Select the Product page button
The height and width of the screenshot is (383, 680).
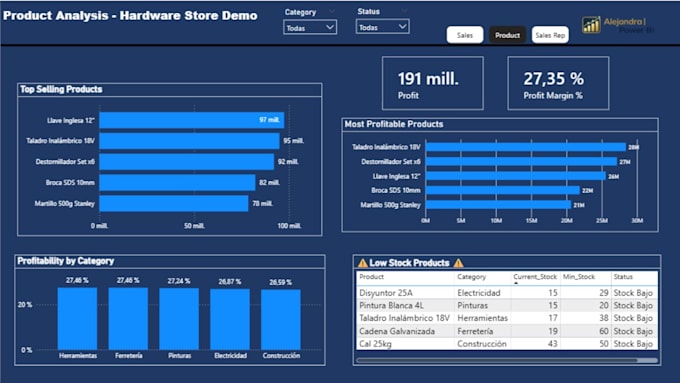click(507, 35)
